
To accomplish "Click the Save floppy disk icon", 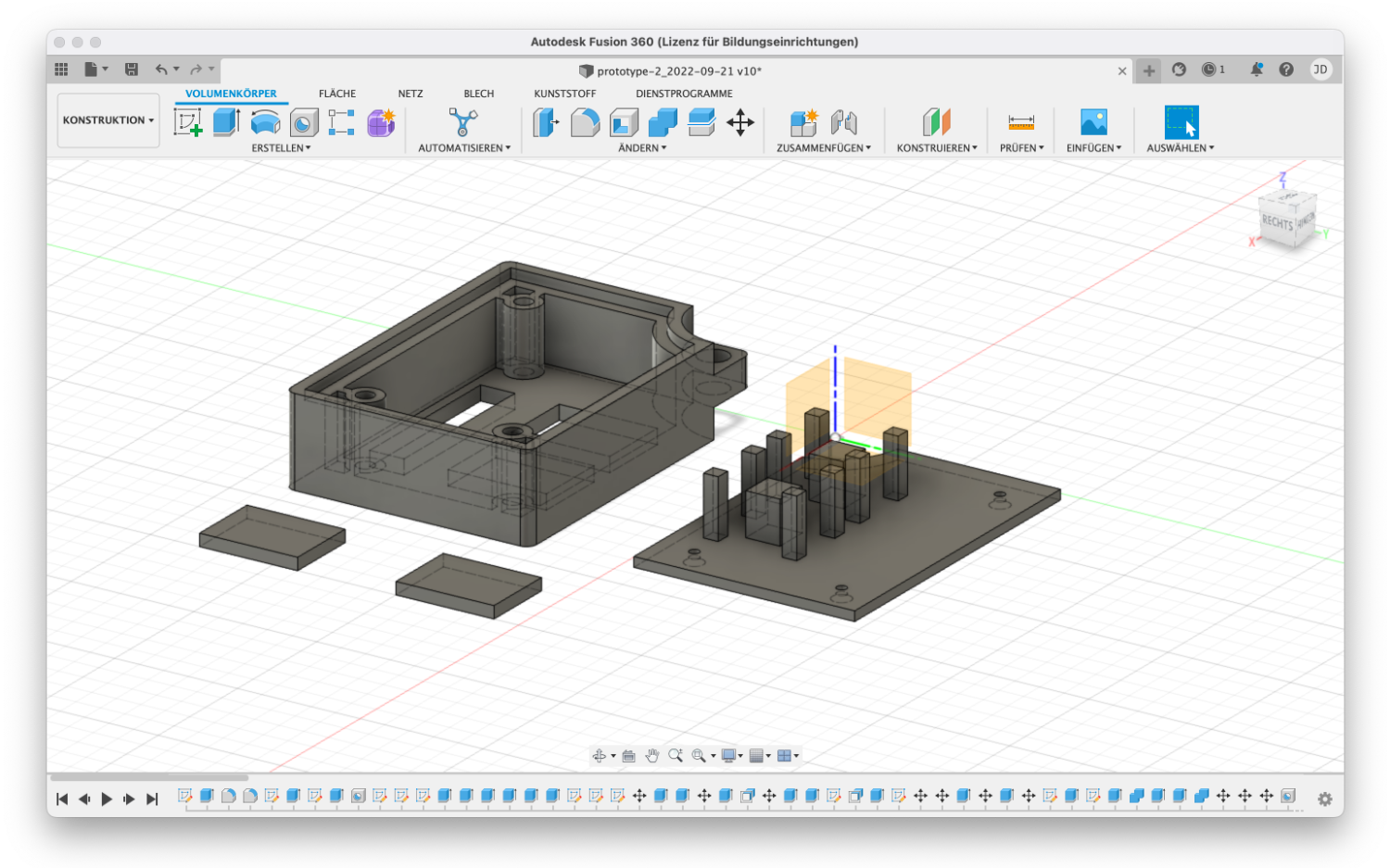I will [132, 69].
